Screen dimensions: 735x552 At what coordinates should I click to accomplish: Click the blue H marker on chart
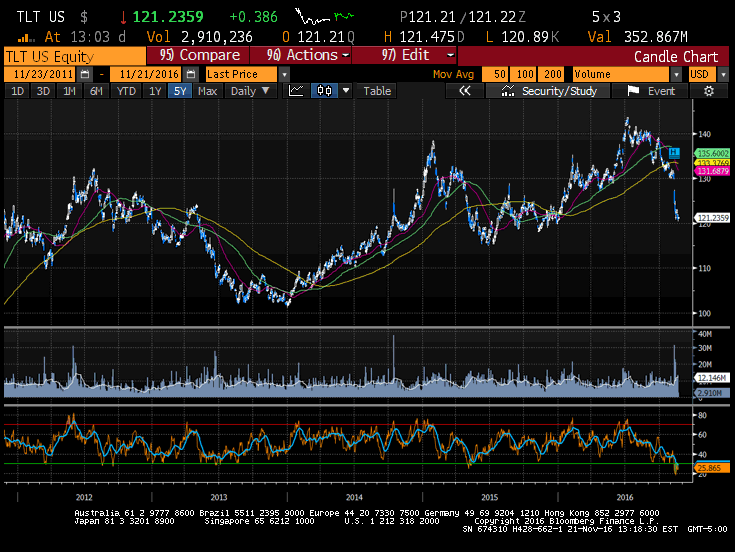674,152
